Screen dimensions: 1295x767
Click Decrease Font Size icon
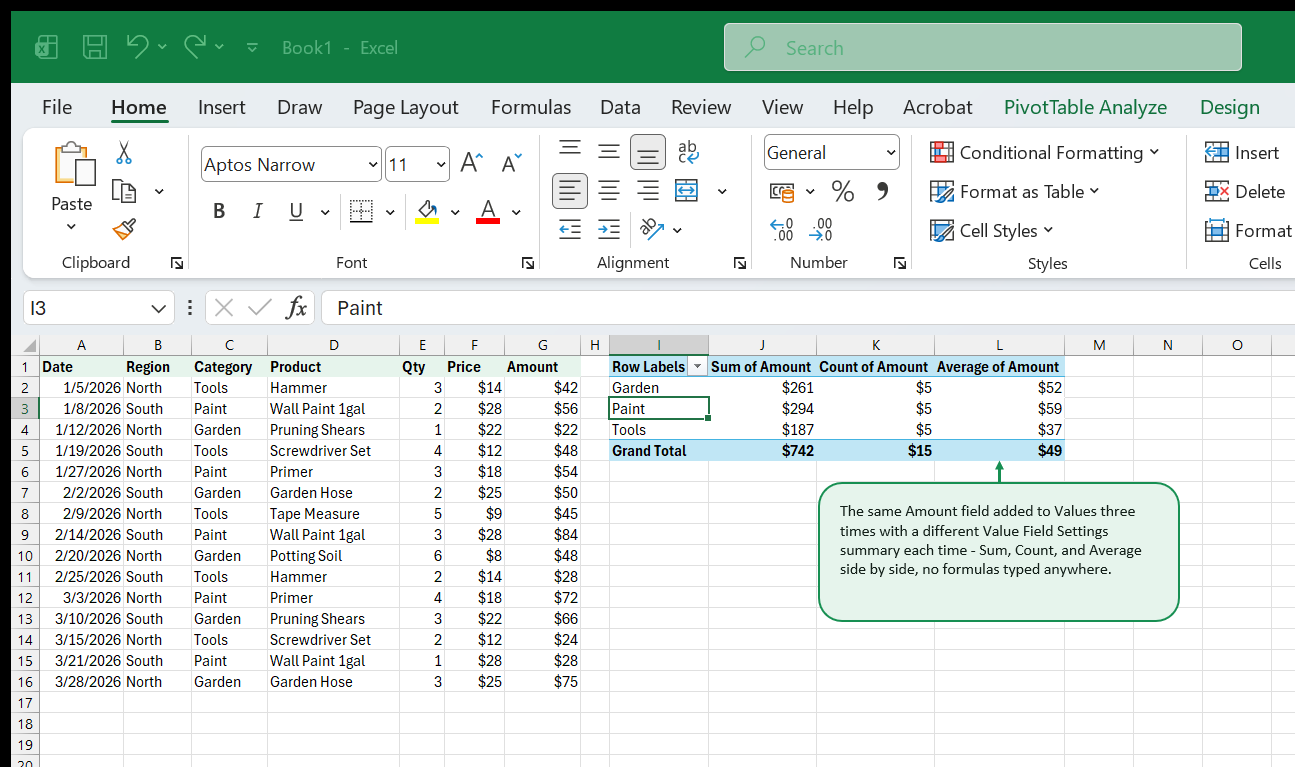[x=511, y=164]
